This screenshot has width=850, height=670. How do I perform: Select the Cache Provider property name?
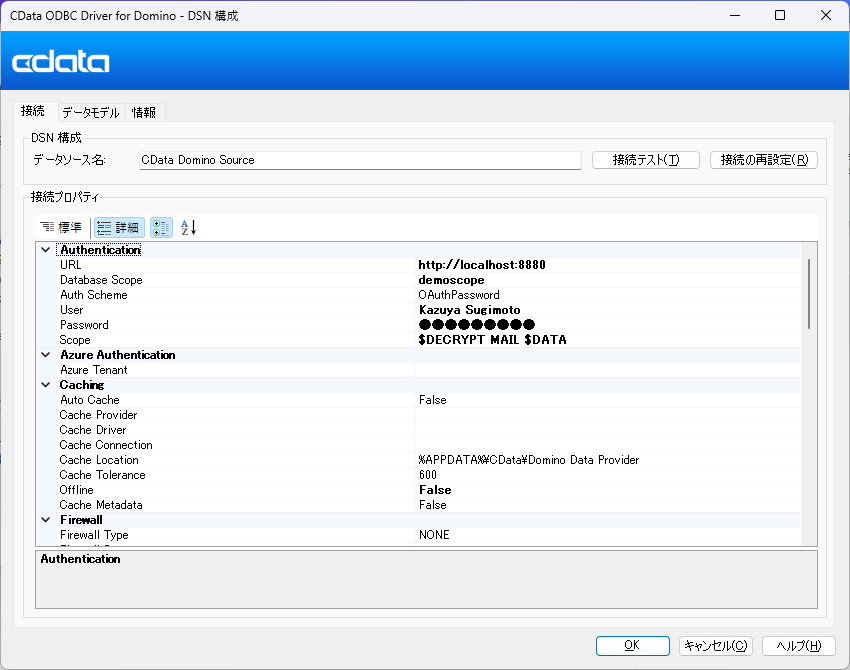coord(98,415)
